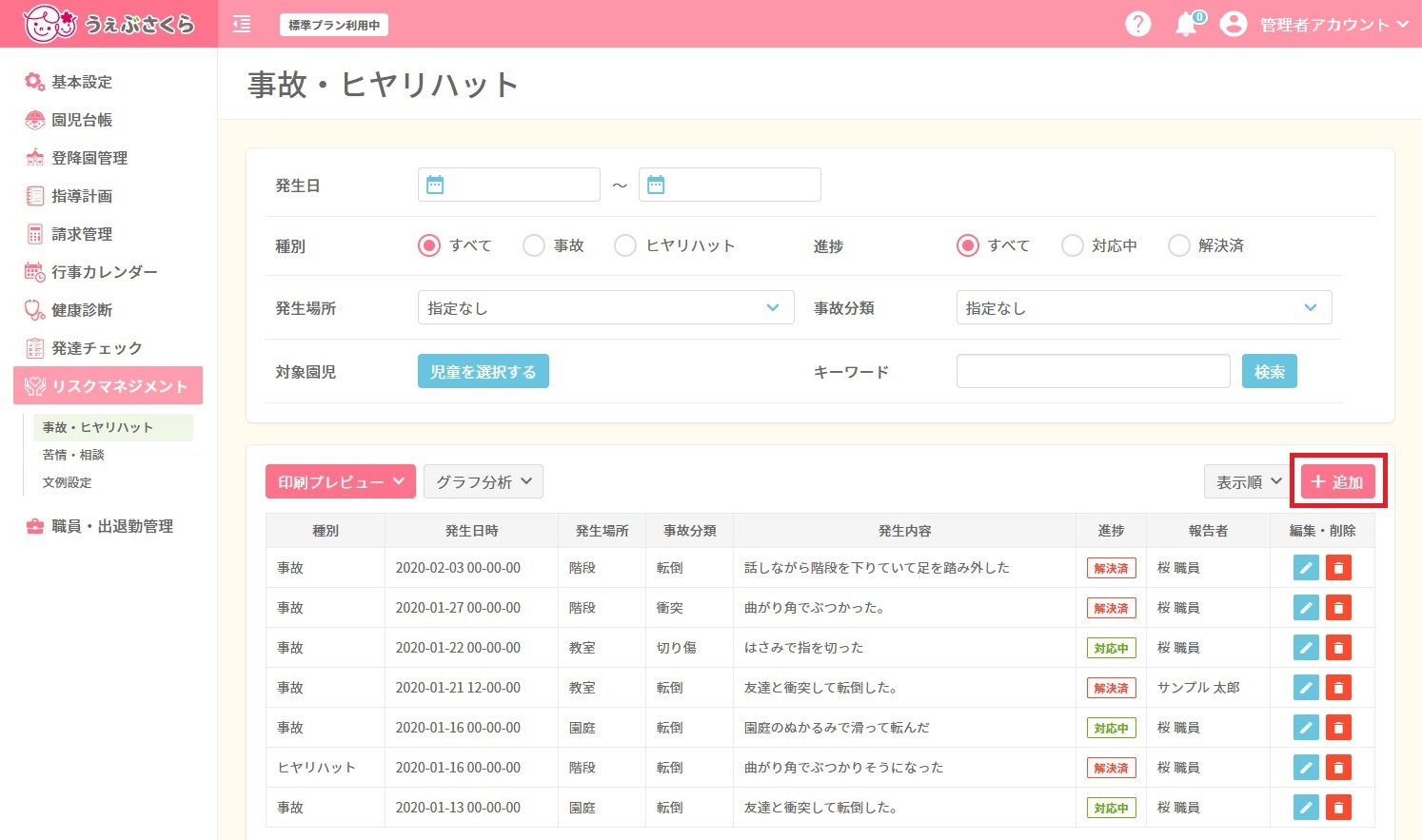Select すべて radio for 進捗
1422x840 pixels.
[968, 245]
